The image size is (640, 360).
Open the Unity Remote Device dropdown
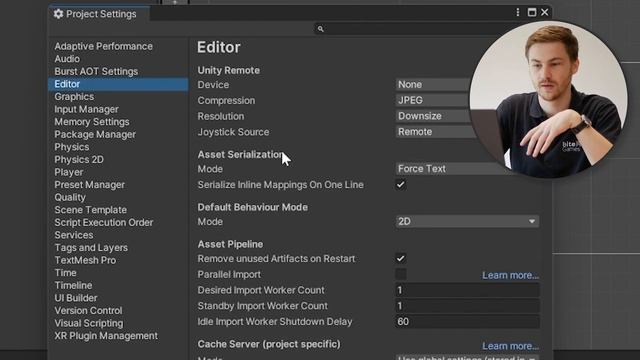coord(433,84)
